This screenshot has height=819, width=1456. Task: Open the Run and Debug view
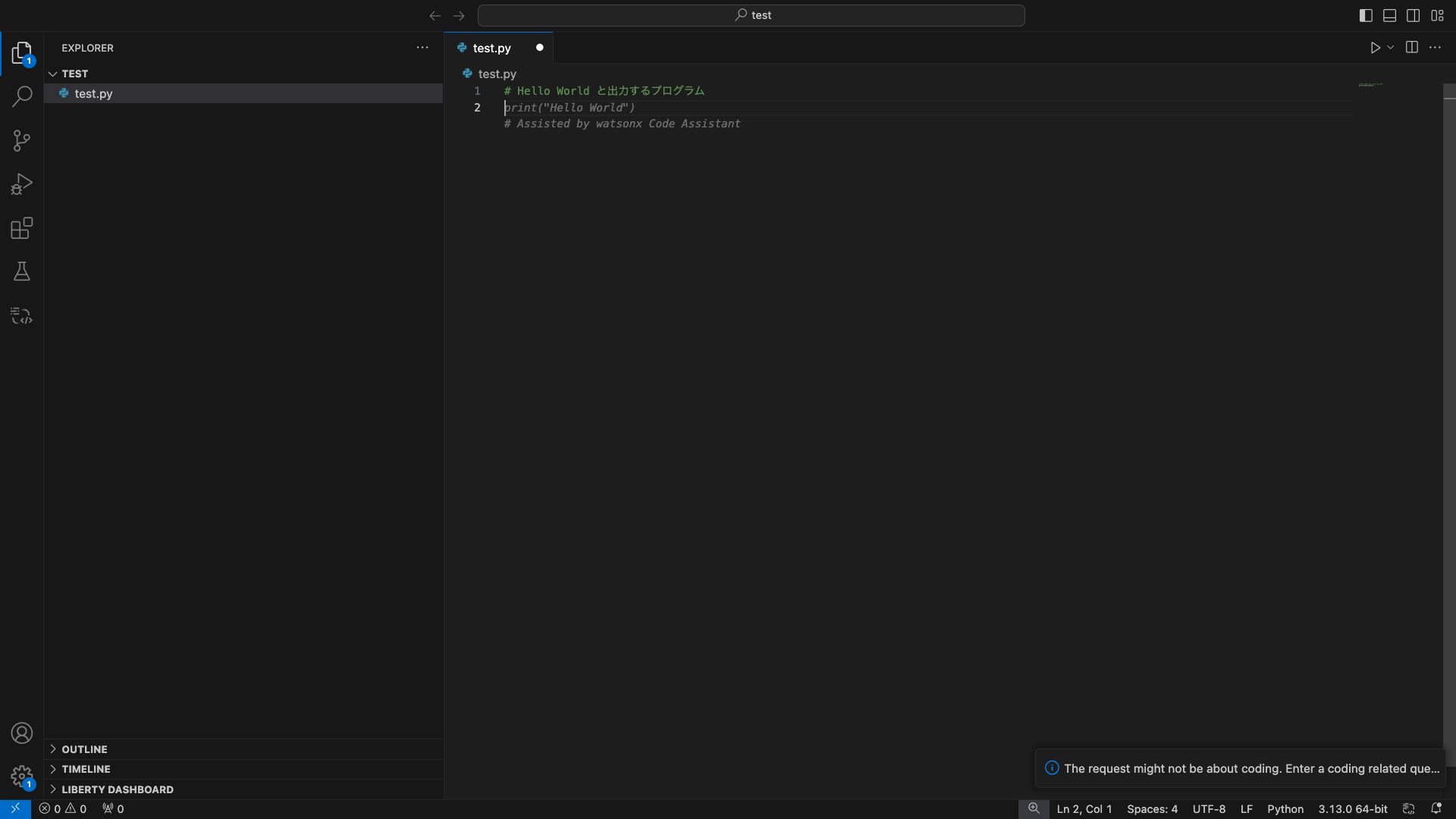click(x=22, y=184)
